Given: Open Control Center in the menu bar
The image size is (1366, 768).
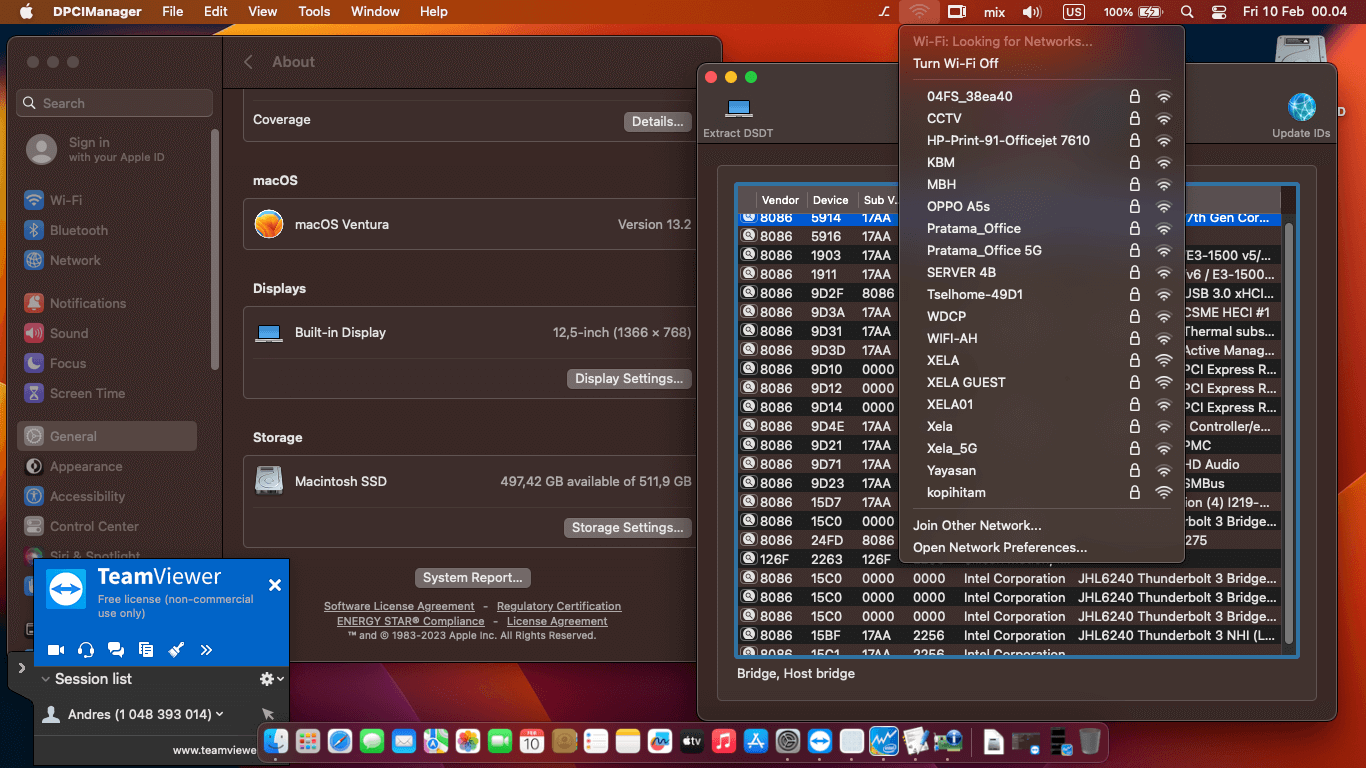Looking at the screenshot, I should click(x=1218, y=12).
